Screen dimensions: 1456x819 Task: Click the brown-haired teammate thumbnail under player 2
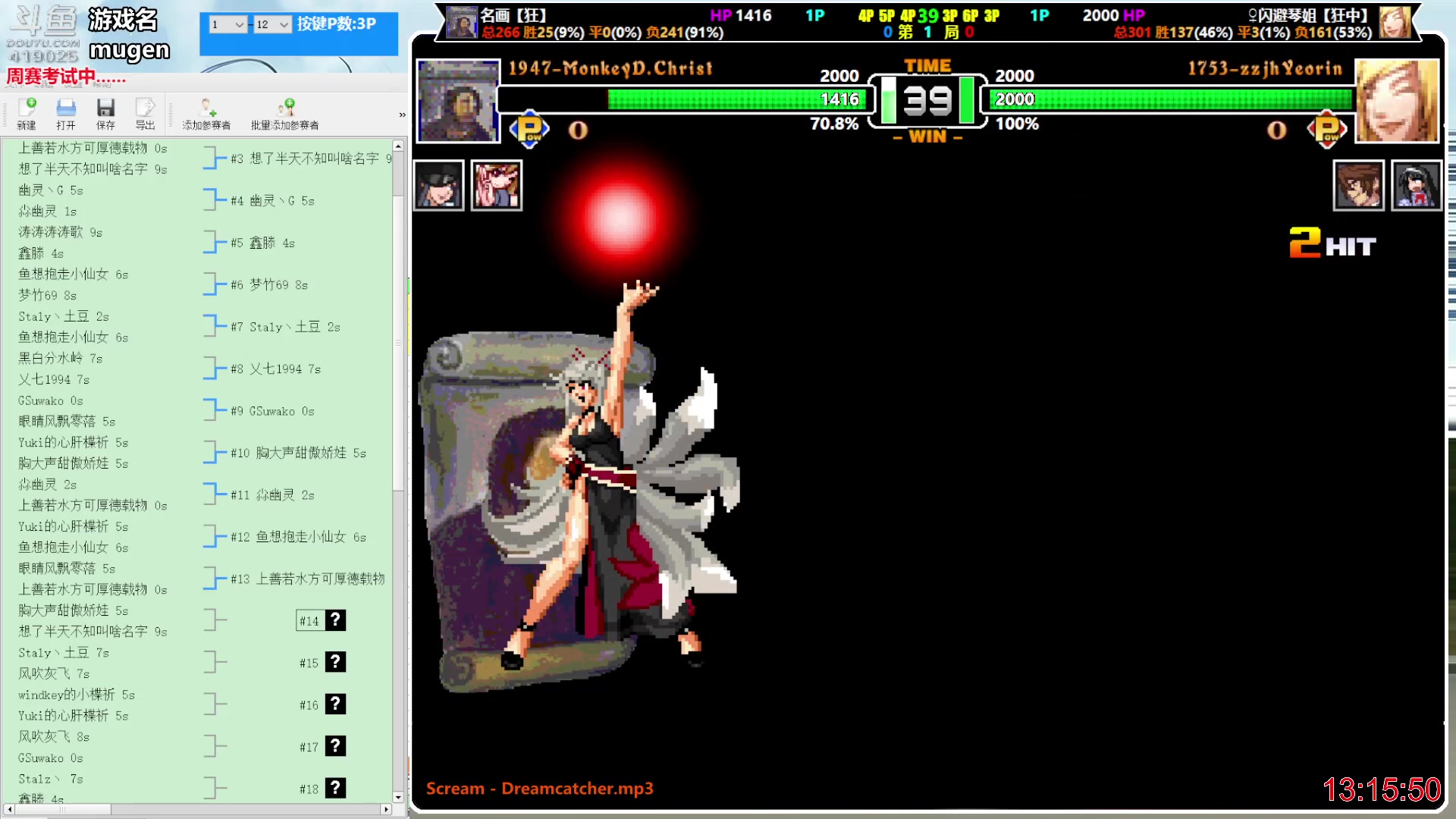pyautogui.click(x=1358, y=185)
